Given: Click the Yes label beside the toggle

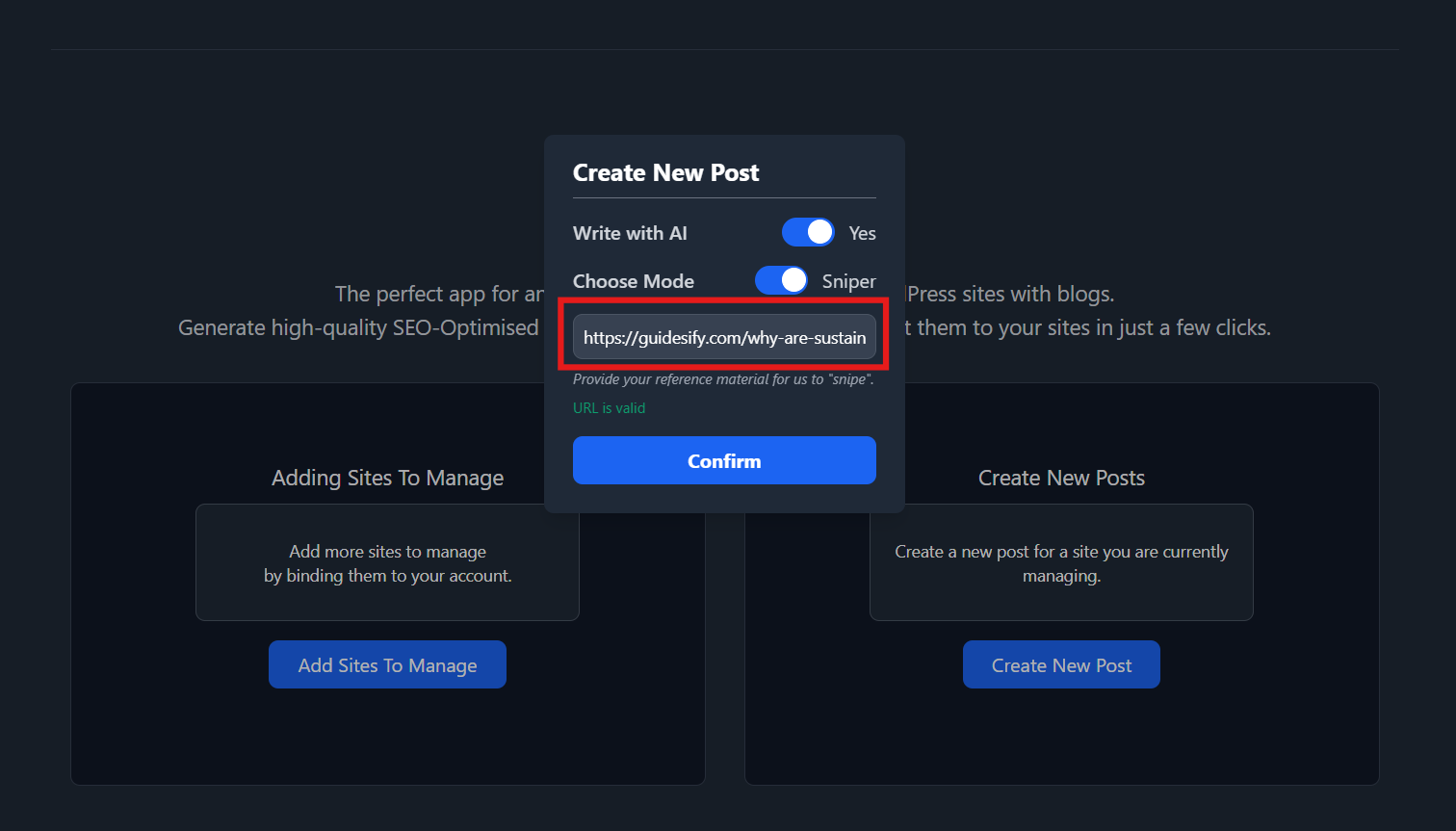Looking at the screenshot, I should (x=862, y=233).
